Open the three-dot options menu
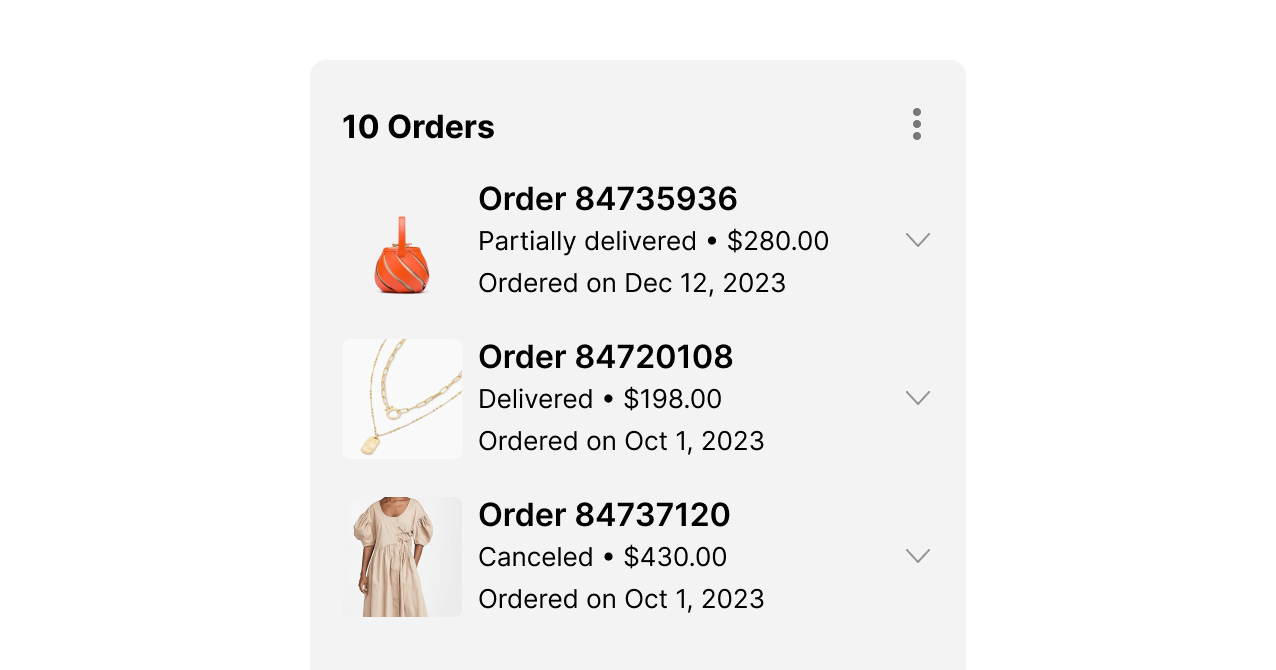Viewport: 1276px width, 670px height. [x=916, y=124]
